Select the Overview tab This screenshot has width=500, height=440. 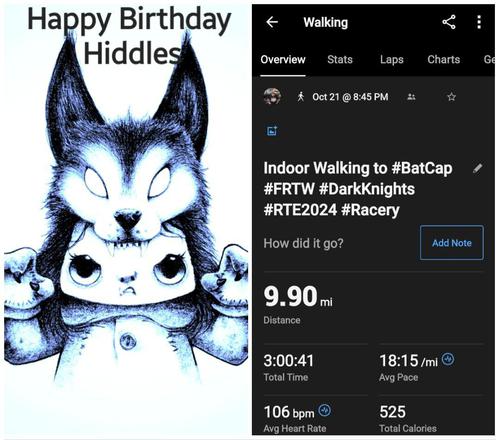pos(283,59)
